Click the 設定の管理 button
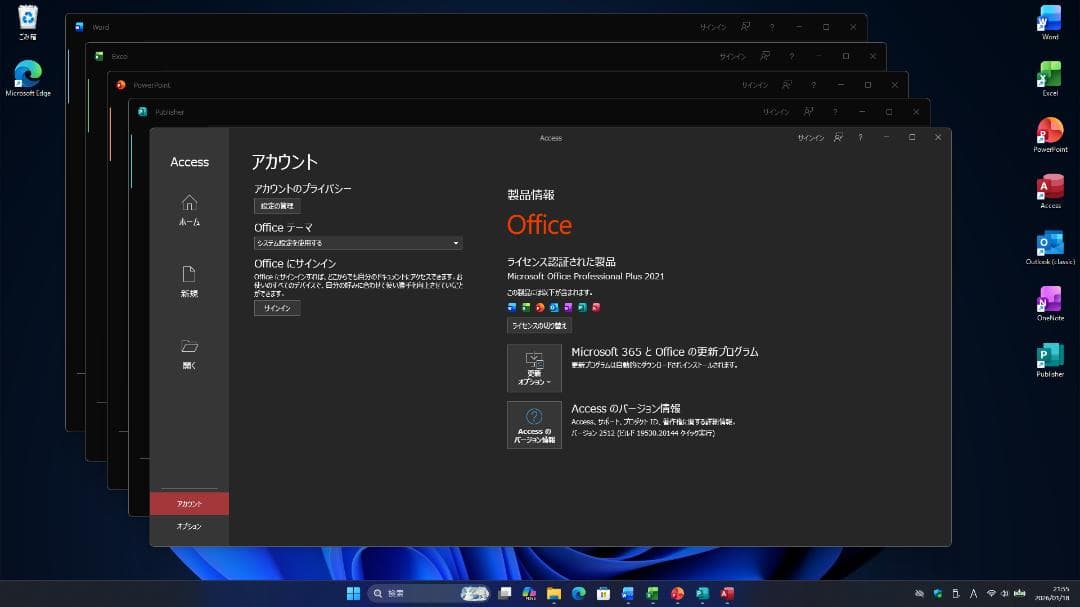 coord(277,205)
